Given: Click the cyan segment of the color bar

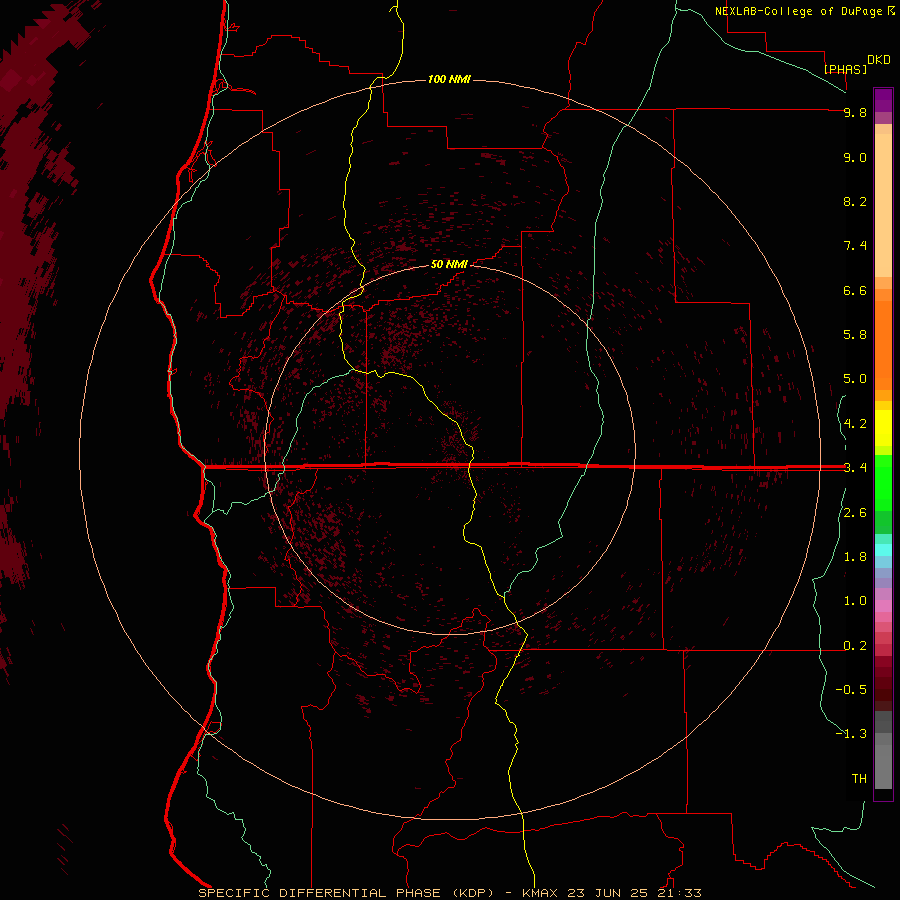Looking at the screenshot, I should 883,550.
